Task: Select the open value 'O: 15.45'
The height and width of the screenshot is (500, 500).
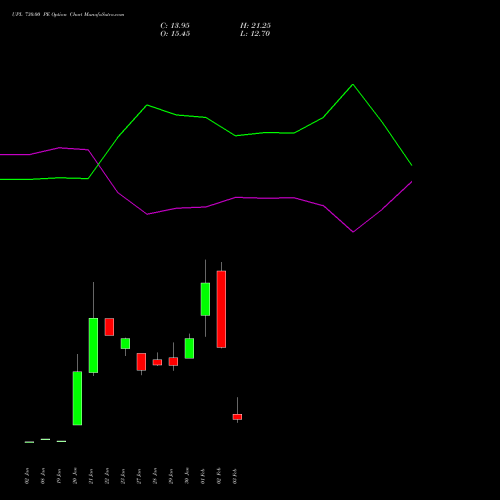Action: (175, 34)
